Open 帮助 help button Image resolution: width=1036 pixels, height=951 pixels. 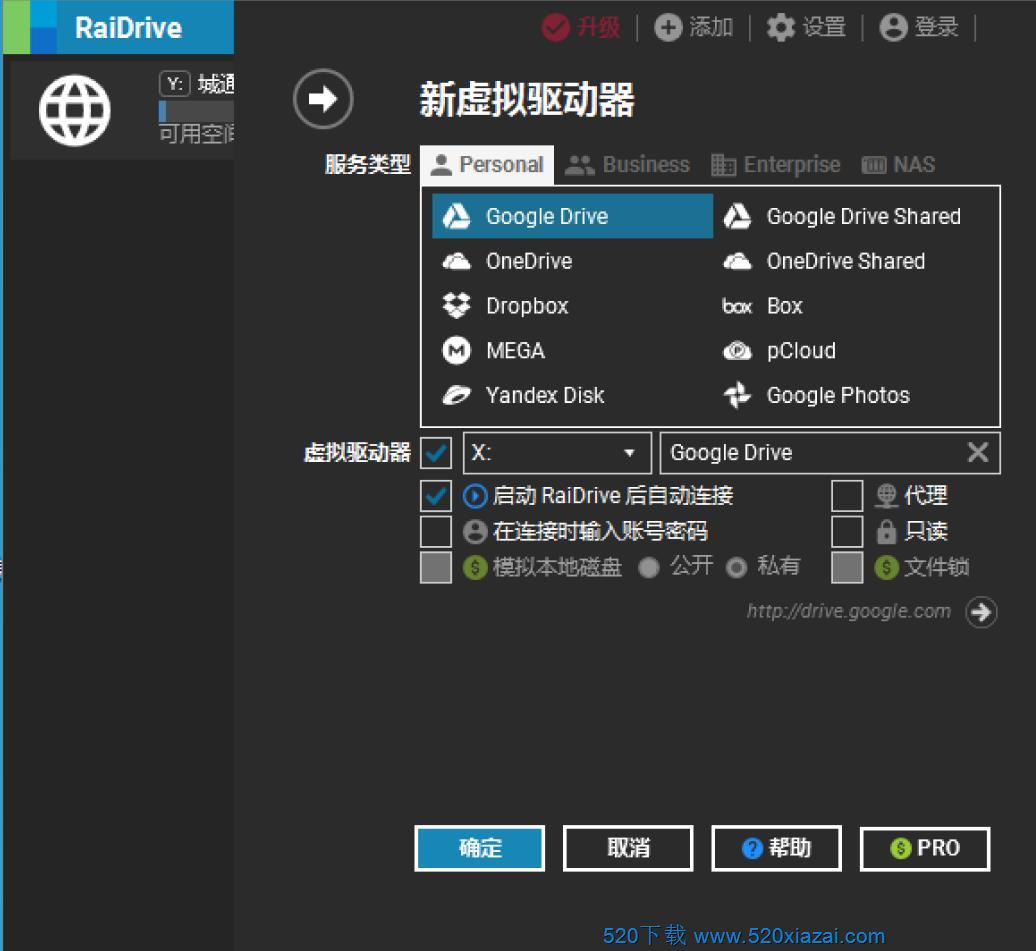pyautogui.click(x=776, y=849)
